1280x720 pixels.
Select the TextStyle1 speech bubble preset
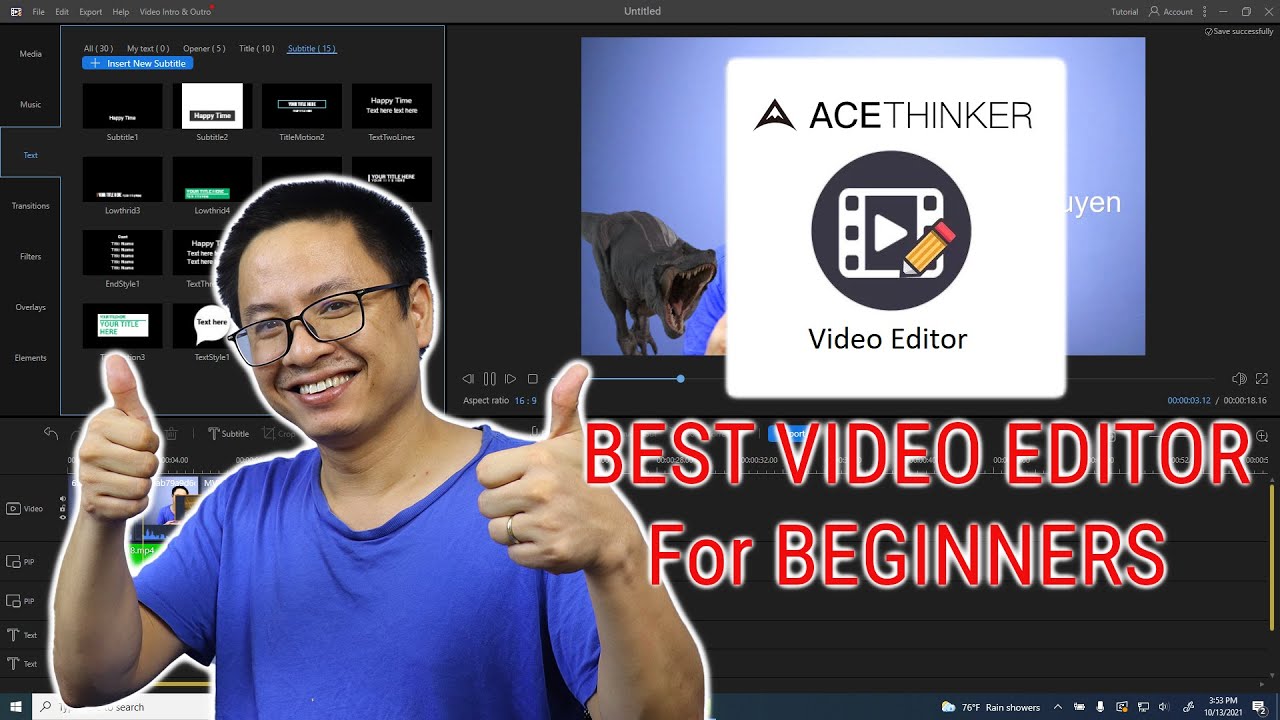coord(211,326)
